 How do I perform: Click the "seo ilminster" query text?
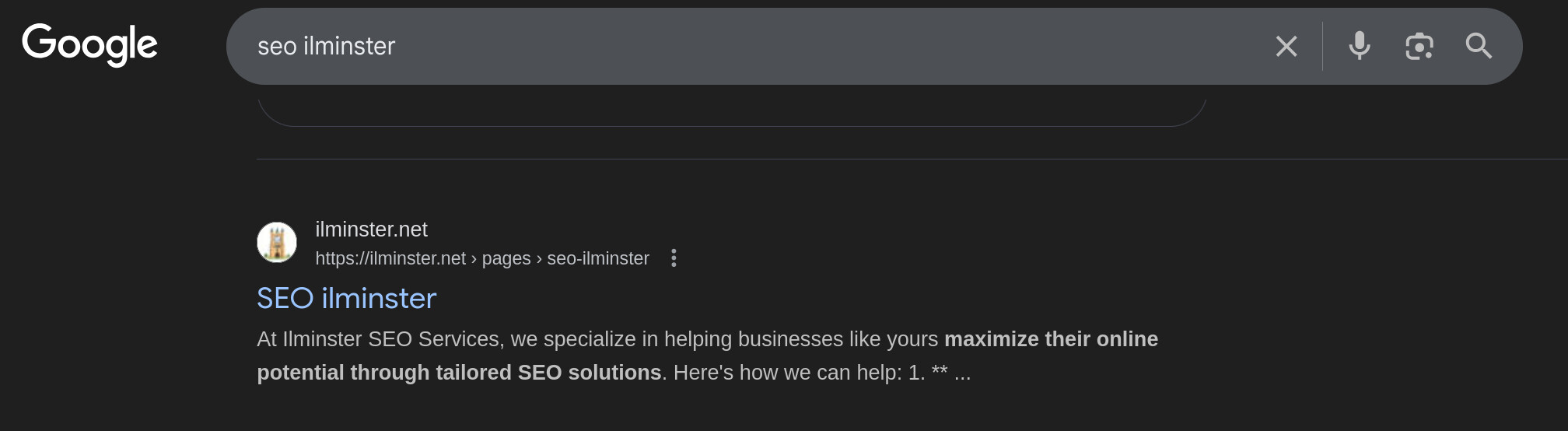(326, 47)
